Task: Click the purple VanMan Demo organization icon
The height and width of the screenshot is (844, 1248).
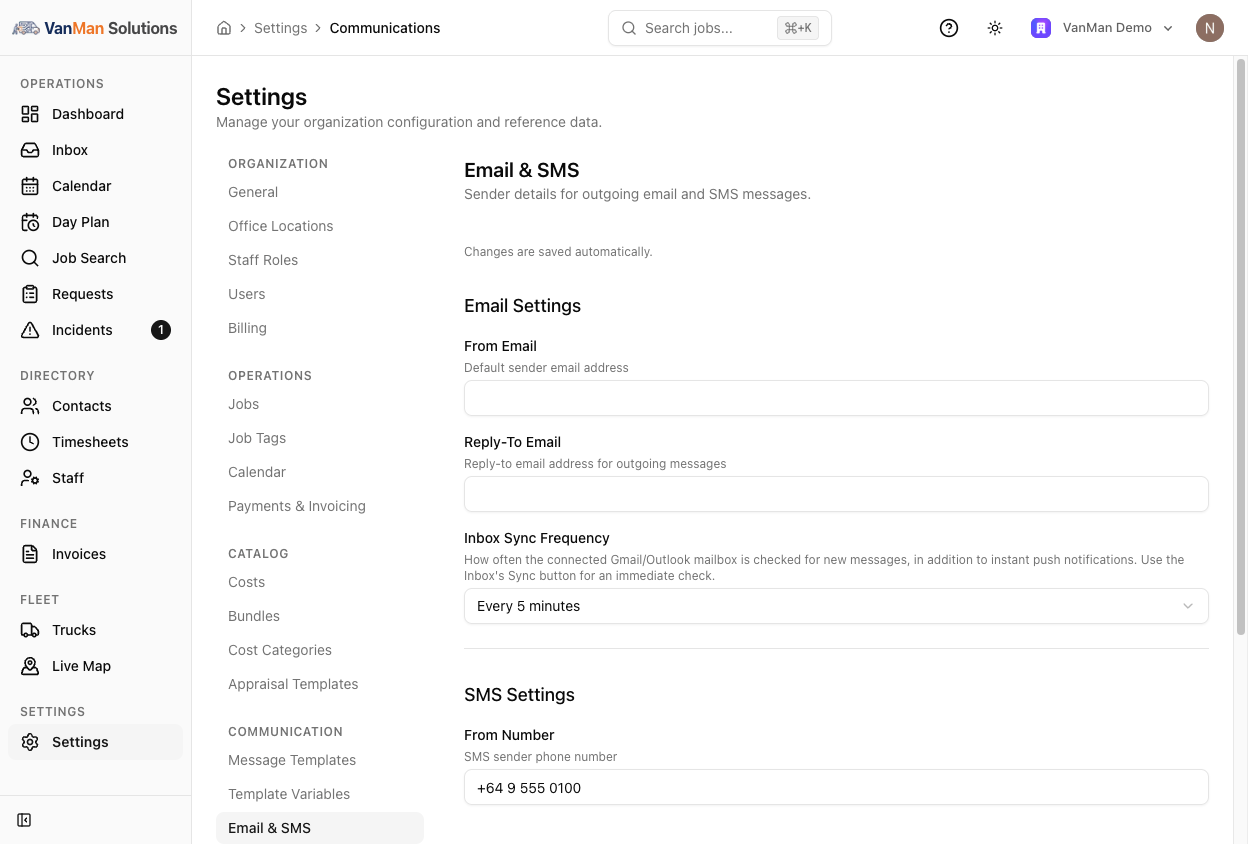Action: 1041,28
